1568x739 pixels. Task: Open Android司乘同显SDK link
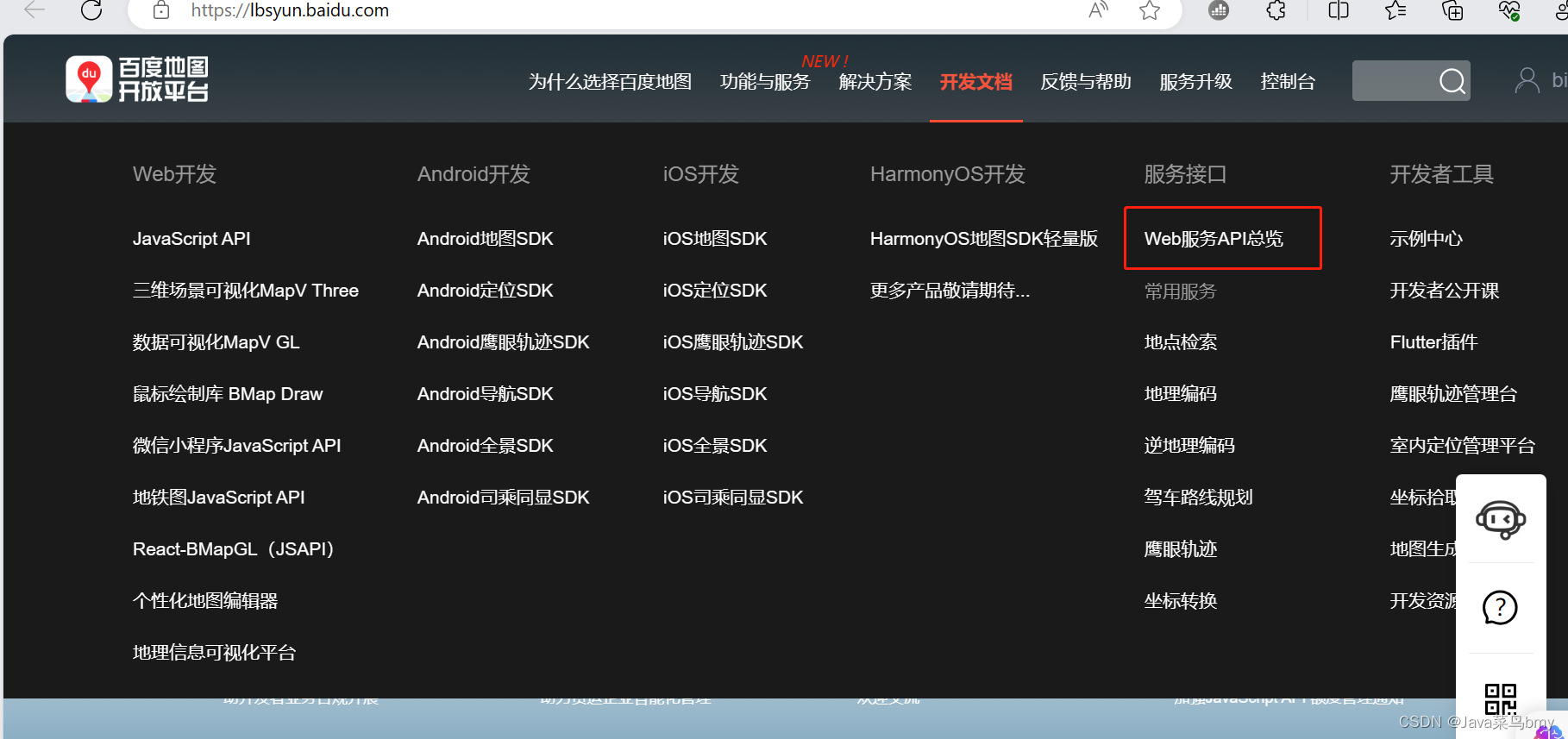click(504, 498)
